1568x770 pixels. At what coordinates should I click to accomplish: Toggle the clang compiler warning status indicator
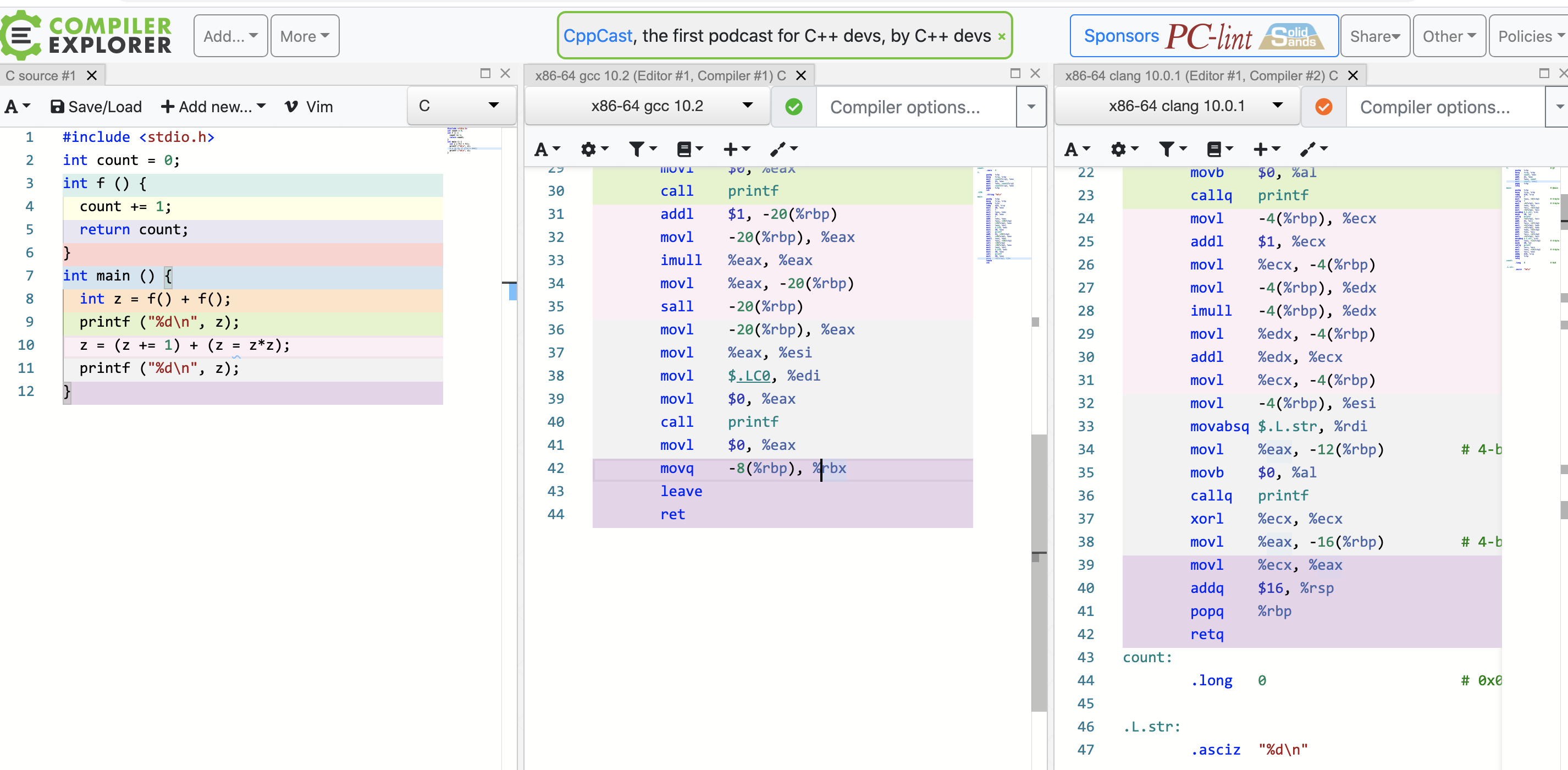tap(1323, 107)
